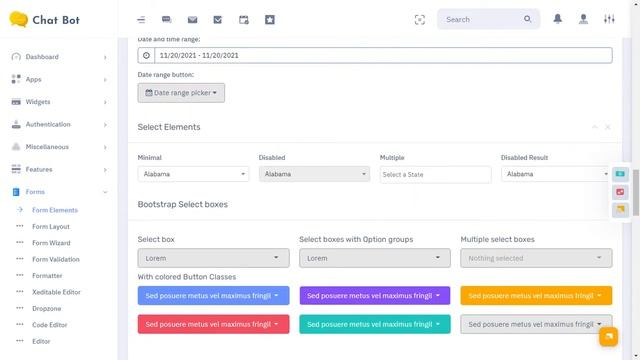The image size is (640, 360).
Task: Open Form Wizard submenu item
Action: point(51,243)
